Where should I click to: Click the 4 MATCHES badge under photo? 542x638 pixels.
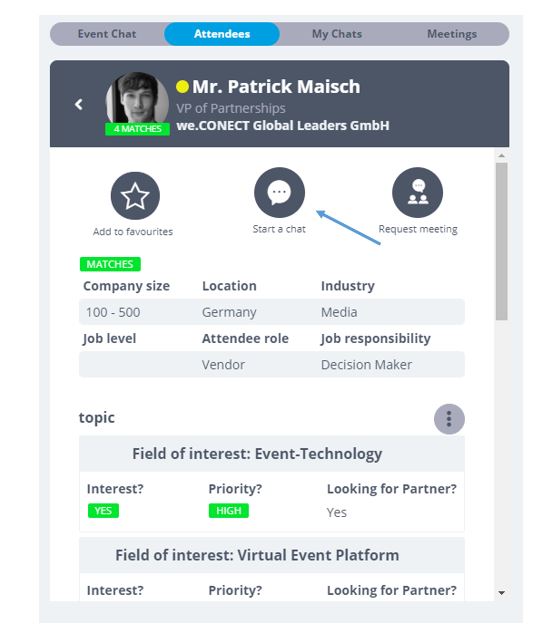click(x=138, y=129)
